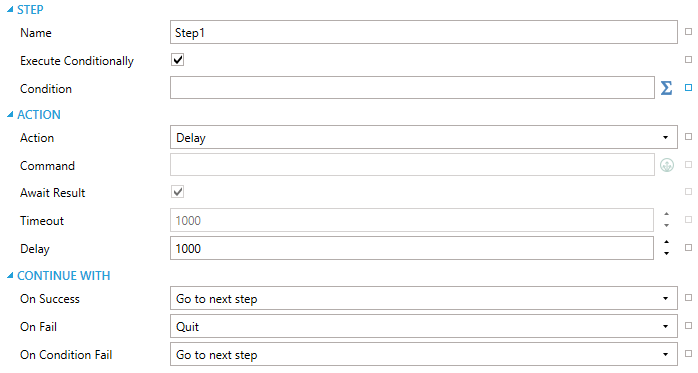Open the Condition expression editor sigma icon
Image resolution: width=698 pixels, height=373 pixels.
point(666,88)
